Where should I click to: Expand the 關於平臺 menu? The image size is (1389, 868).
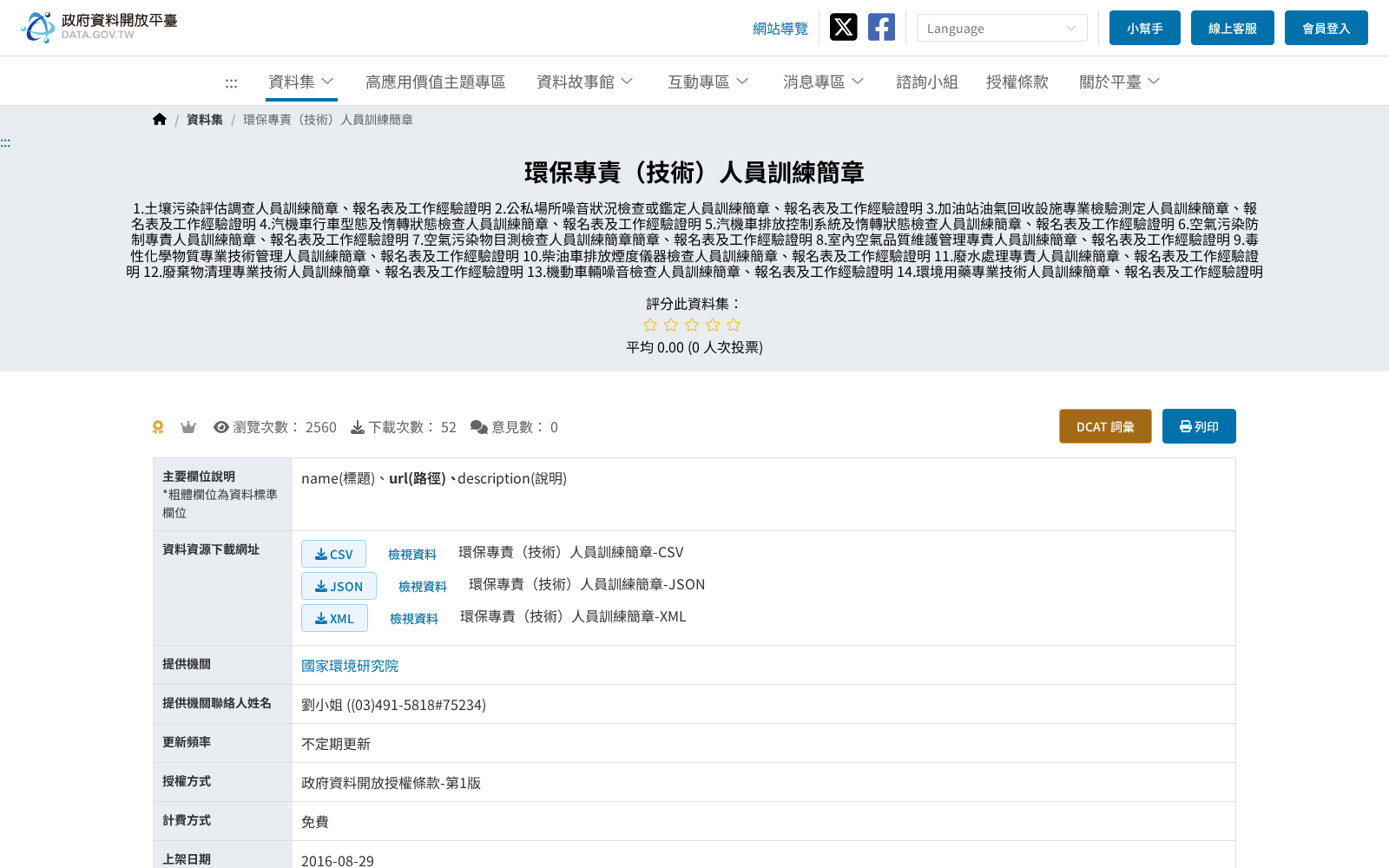click(x=1119, y=82)
